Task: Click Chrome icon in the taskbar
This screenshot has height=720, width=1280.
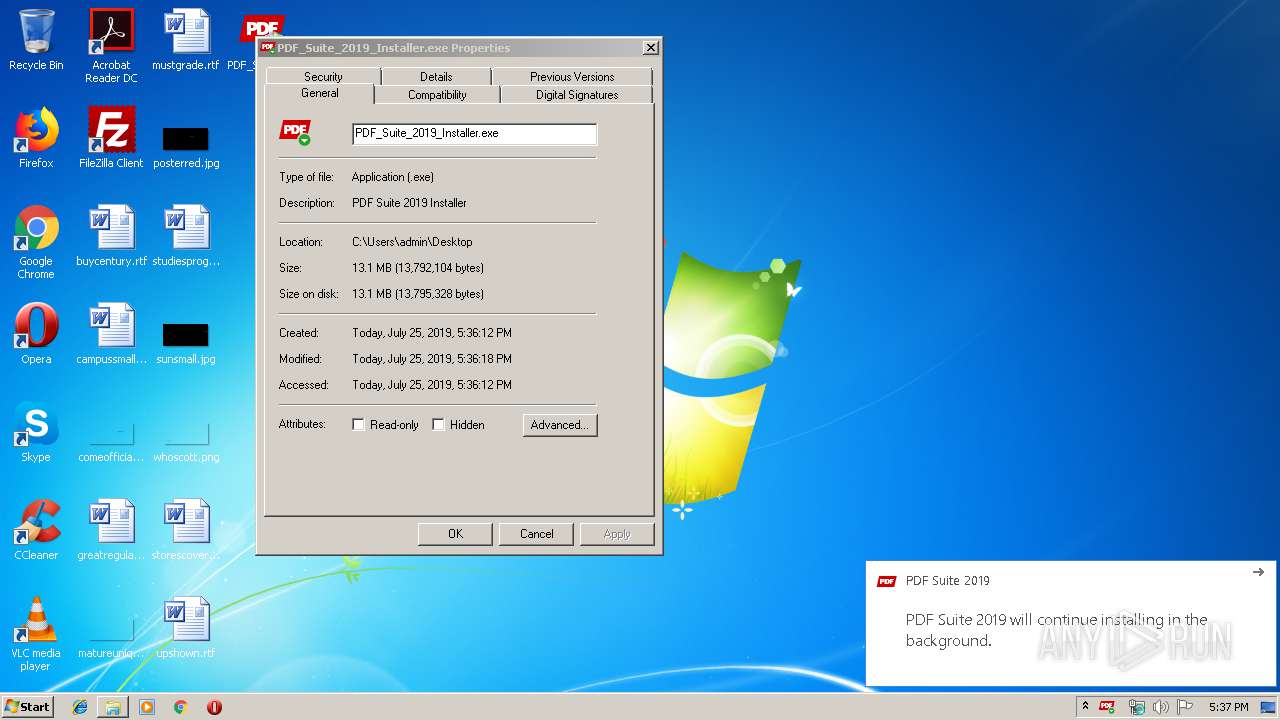Action: (x=180, y=707)
